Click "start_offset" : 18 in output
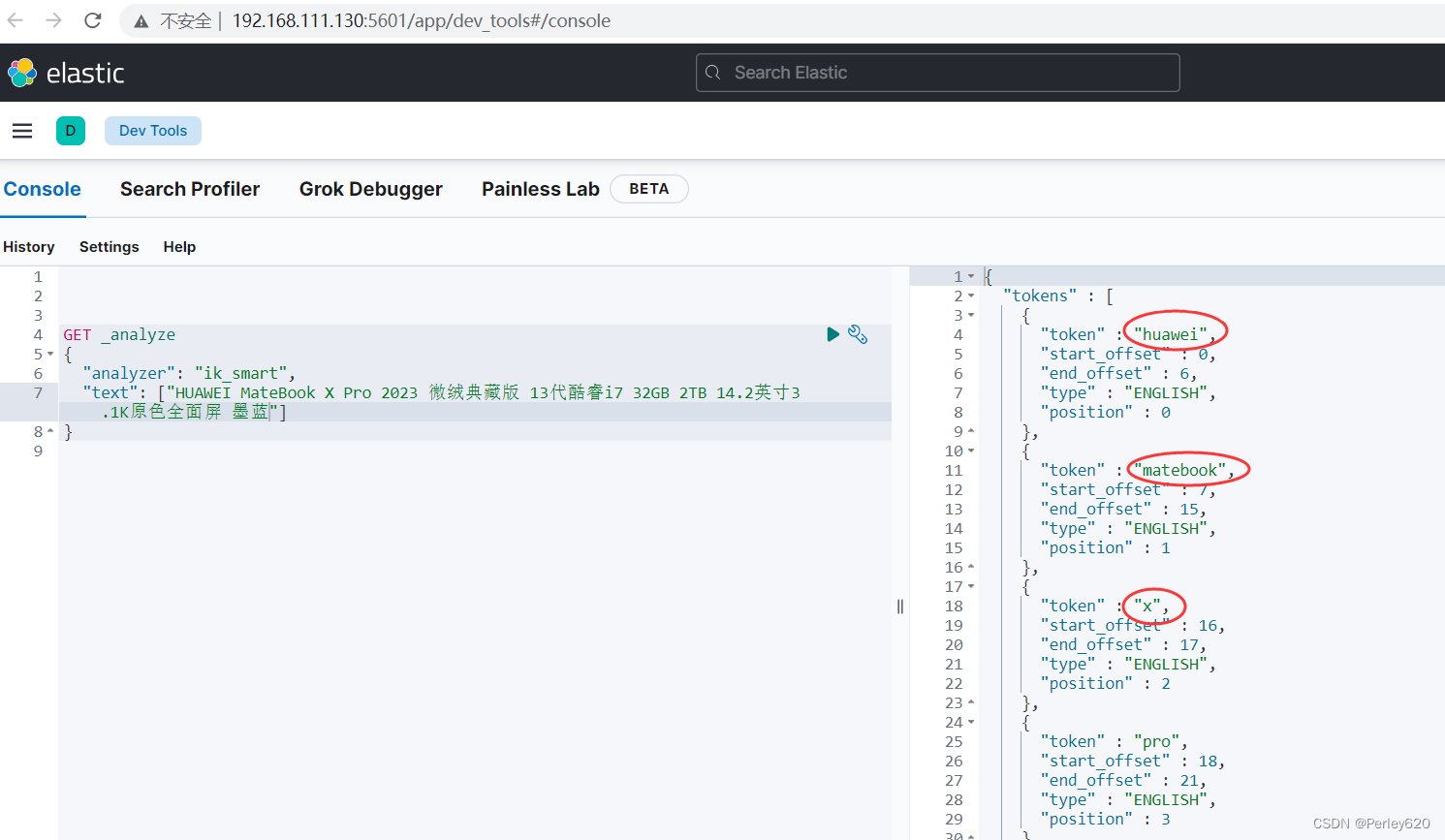Image resolution: width=1445 pixels, height=840 pixels. (1133, 761)
